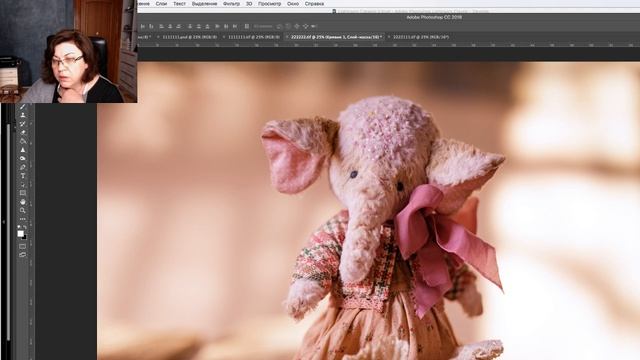
Task: Select the Pen tool
Action: pos(23,167)
